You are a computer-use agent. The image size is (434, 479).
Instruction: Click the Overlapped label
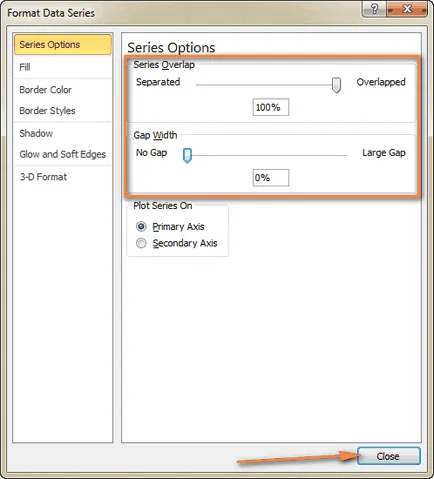tap(381, 82)
